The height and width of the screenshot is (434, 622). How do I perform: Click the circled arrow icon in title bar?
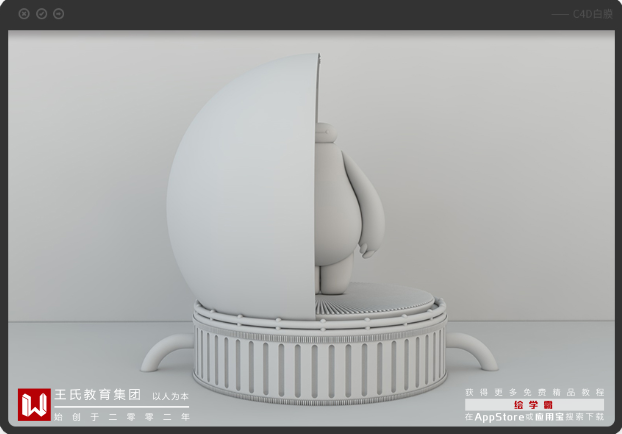59,14
